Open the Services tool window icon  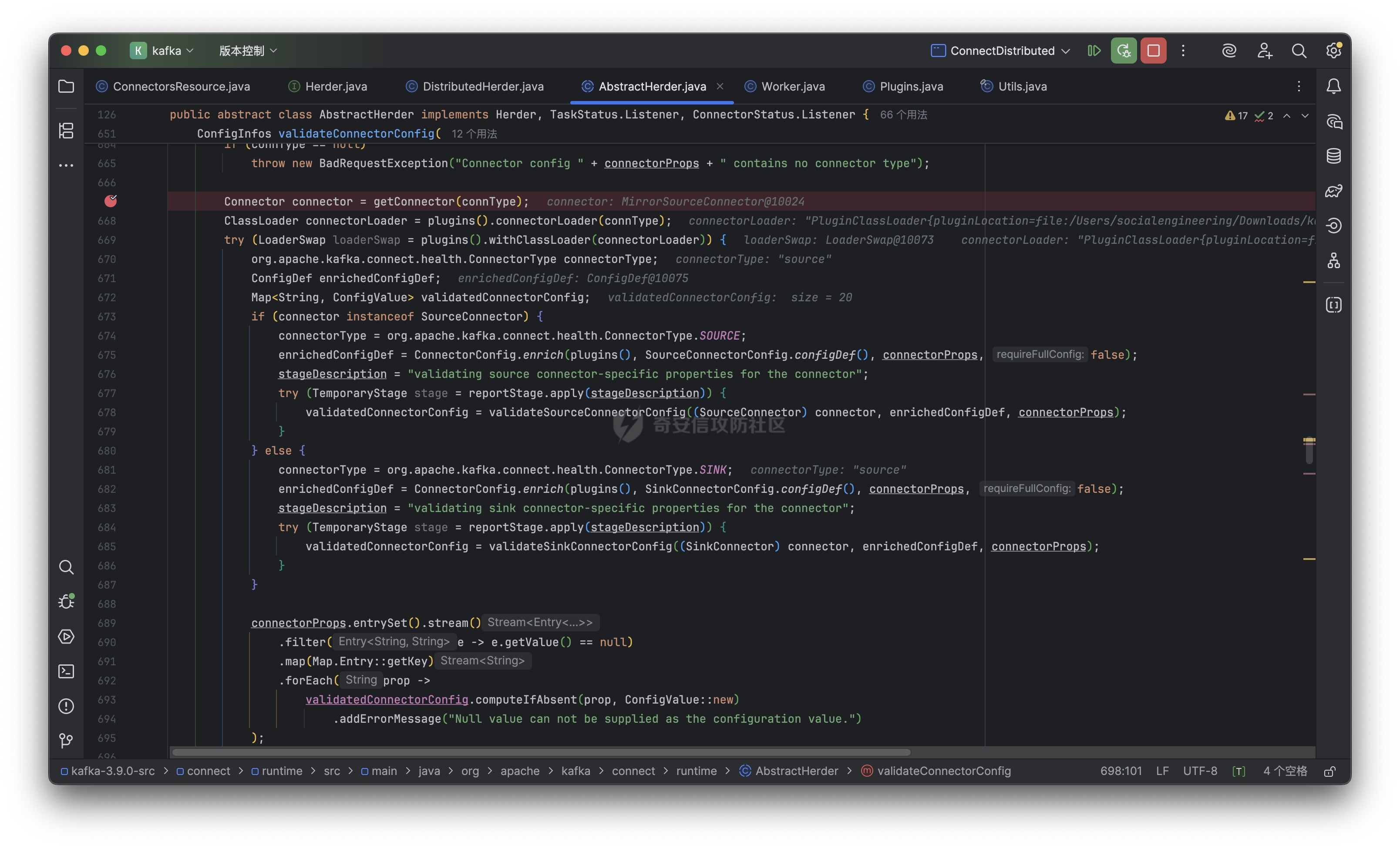click(66, 636)
